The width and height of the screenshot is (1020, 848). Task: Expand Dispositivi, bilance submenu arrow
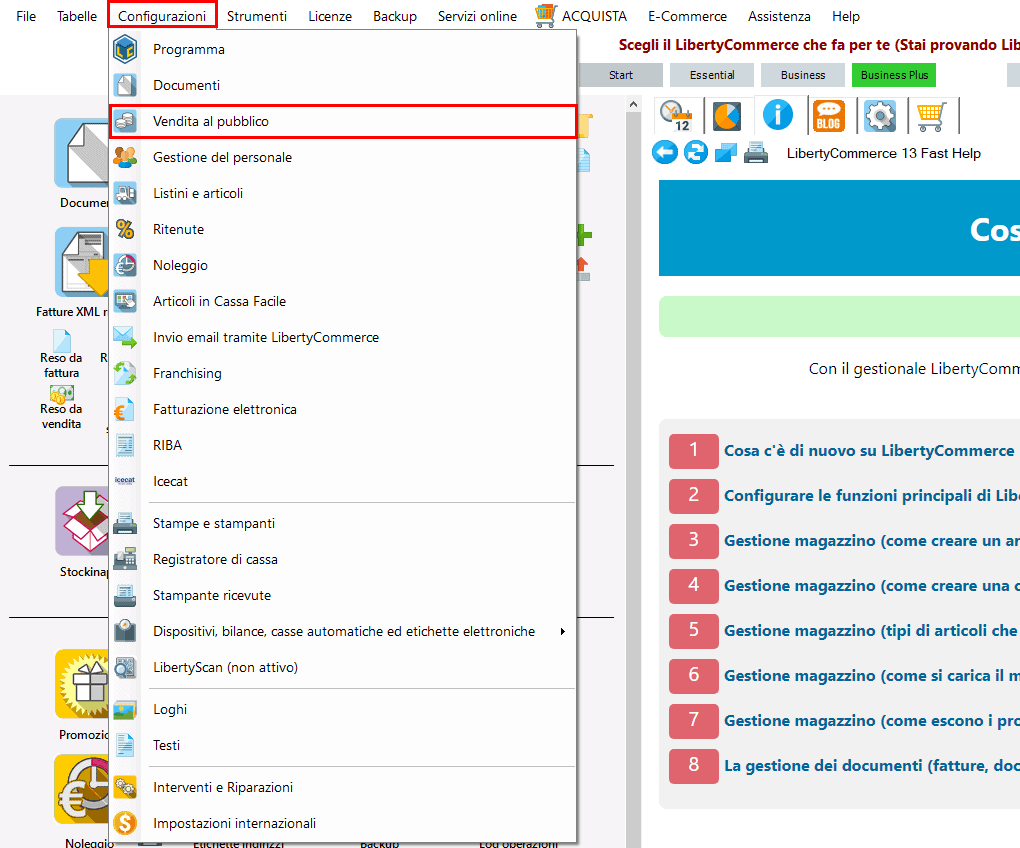[563, 631]
